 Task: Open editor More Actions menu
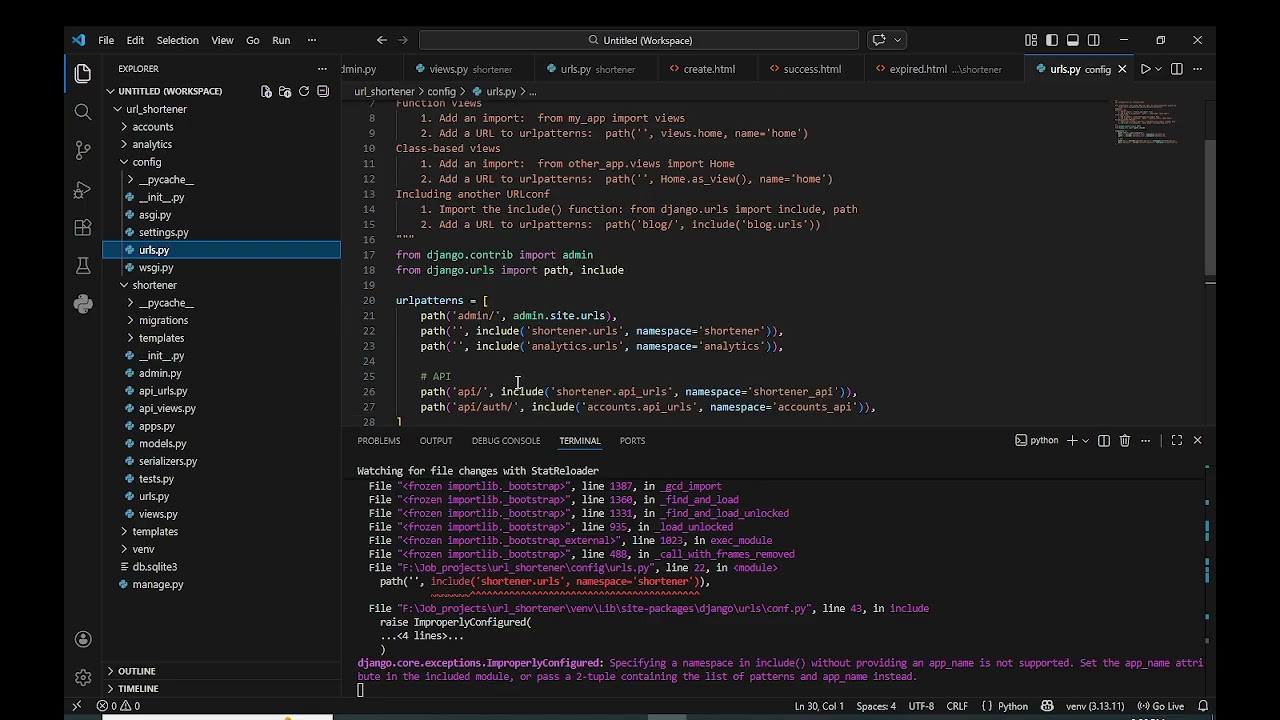coord(1197,69)
